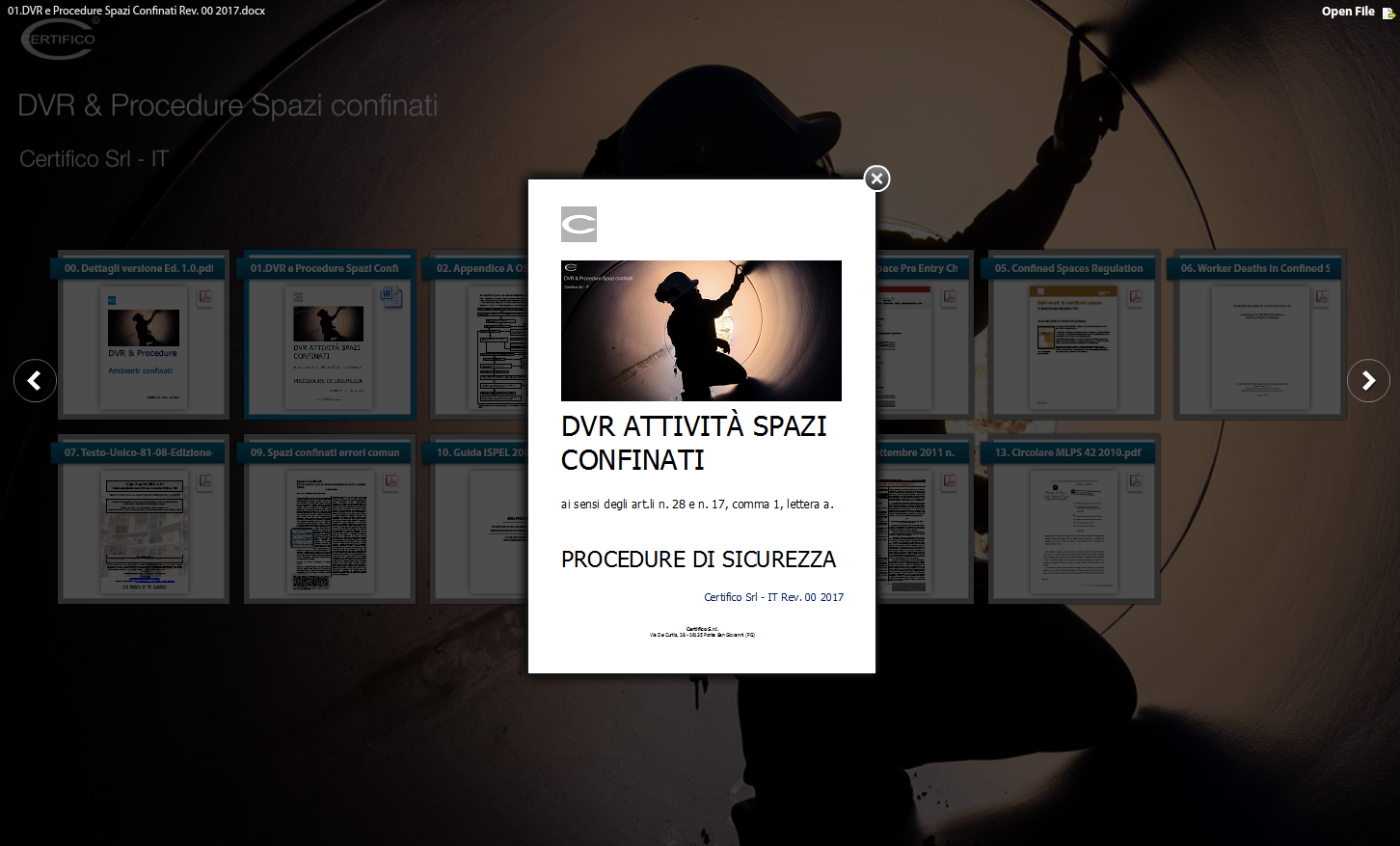The image size is (1400, 846).
Task: Click the grey Certifico logo in preview page
Action: 579,224
